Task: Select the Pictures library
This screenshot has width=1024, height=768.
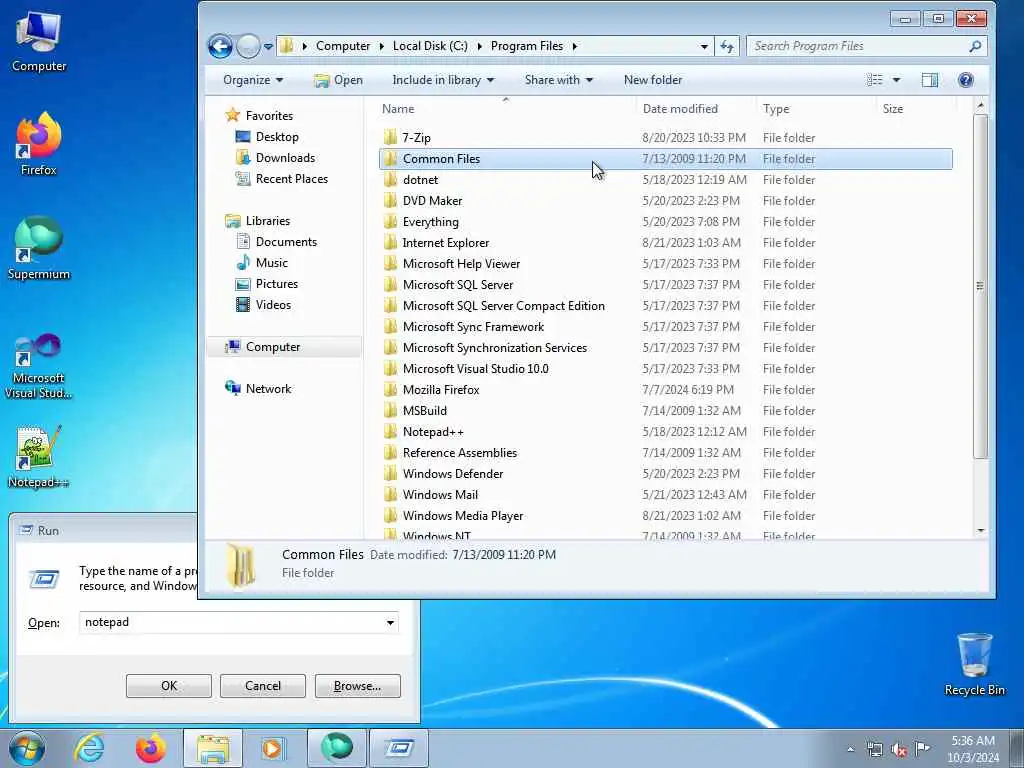Action: 277,283
